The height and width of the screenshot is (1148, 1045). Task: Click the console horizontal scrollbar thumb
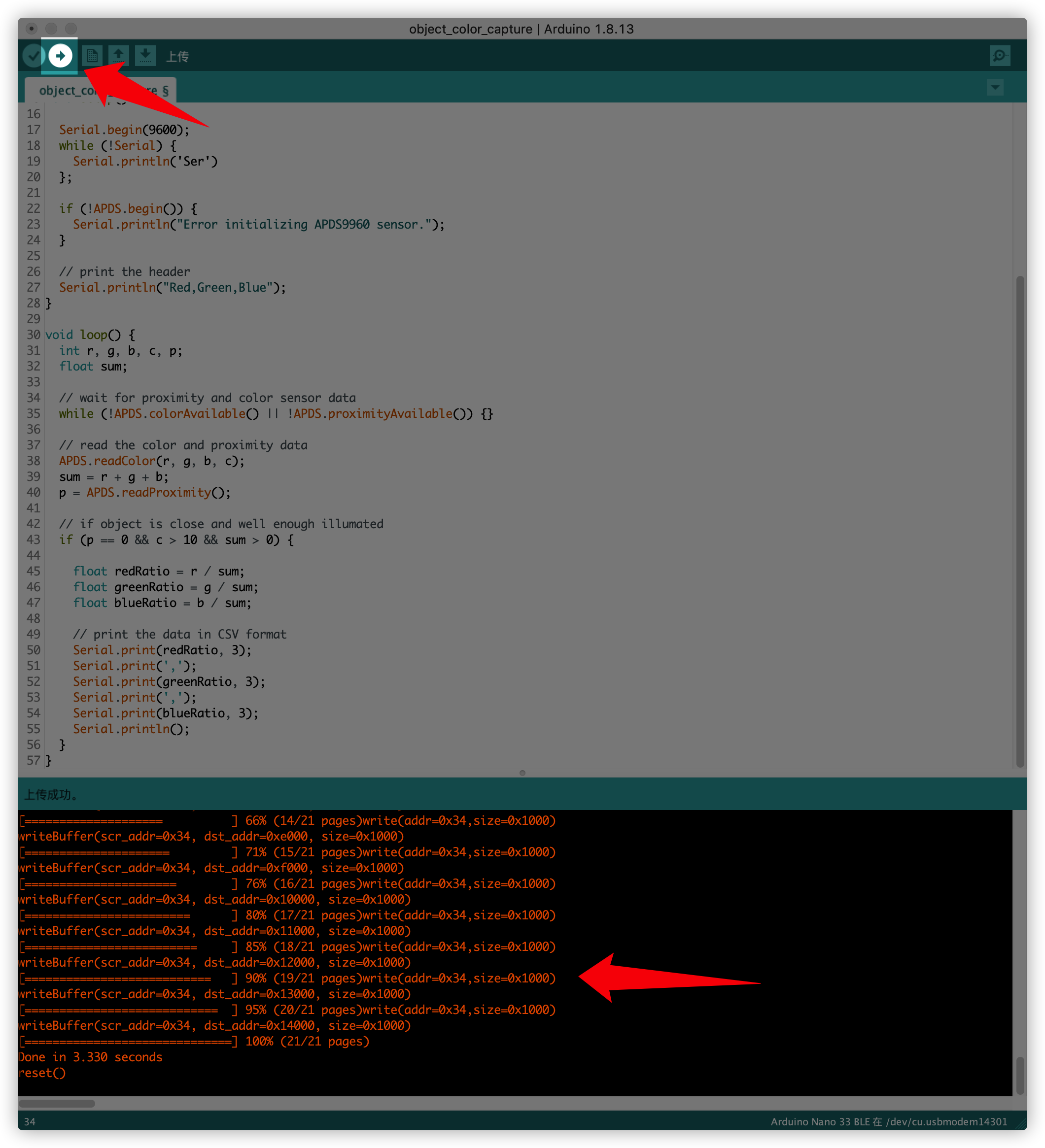coord(56,1103)
